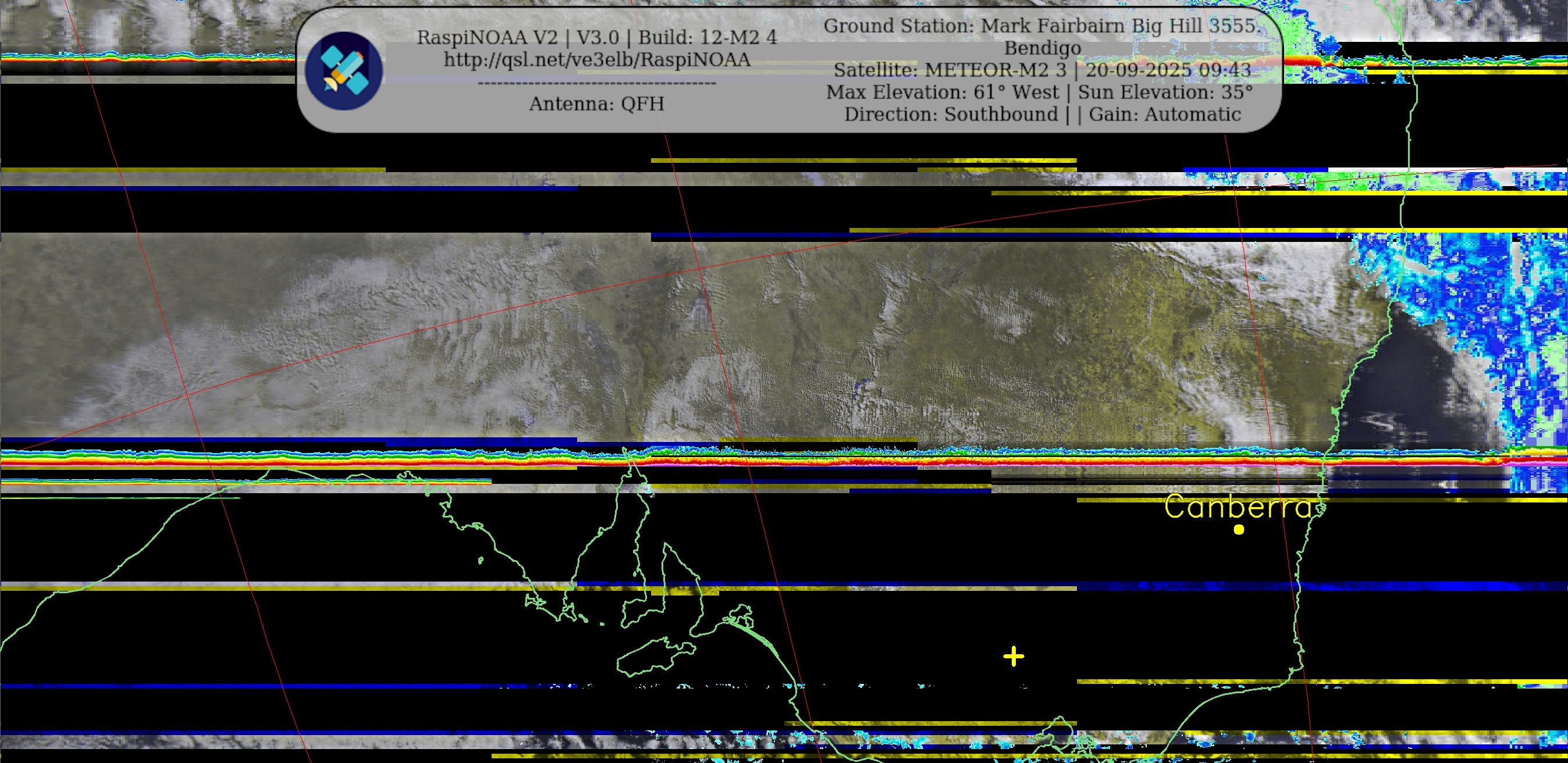Click the METEOR-M2 3 satellite name

(x=995, y=70)
